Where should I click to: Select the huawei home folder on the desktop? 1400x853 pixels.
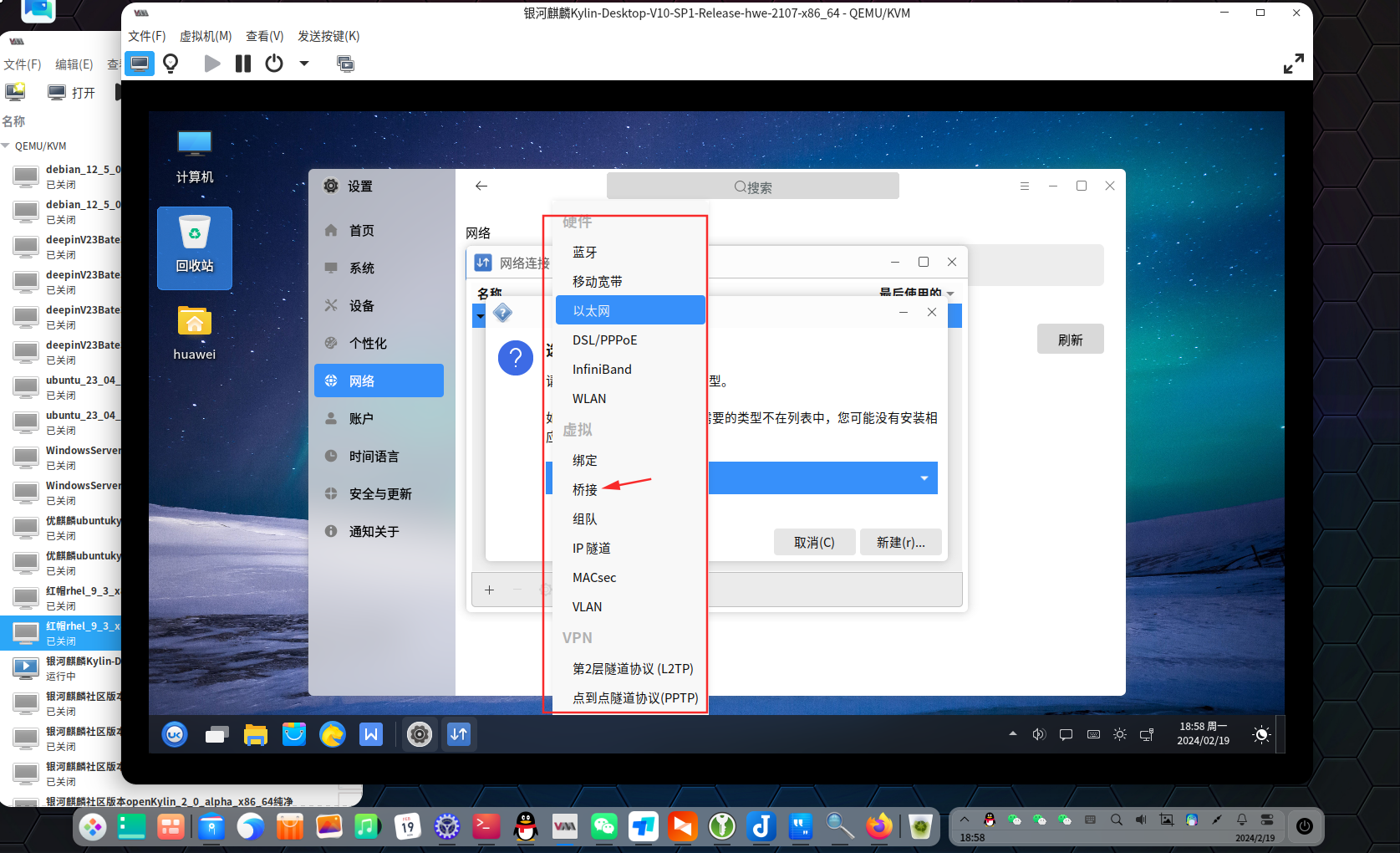195,332
